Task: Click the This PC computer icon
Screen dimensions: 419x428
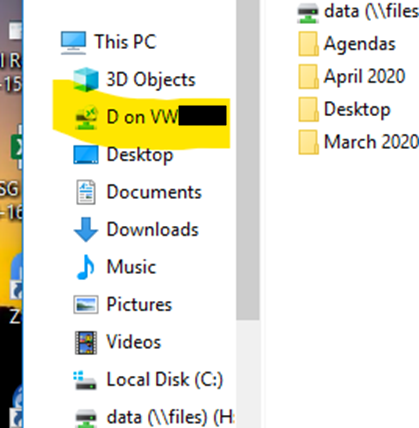Action: (73, 43)
